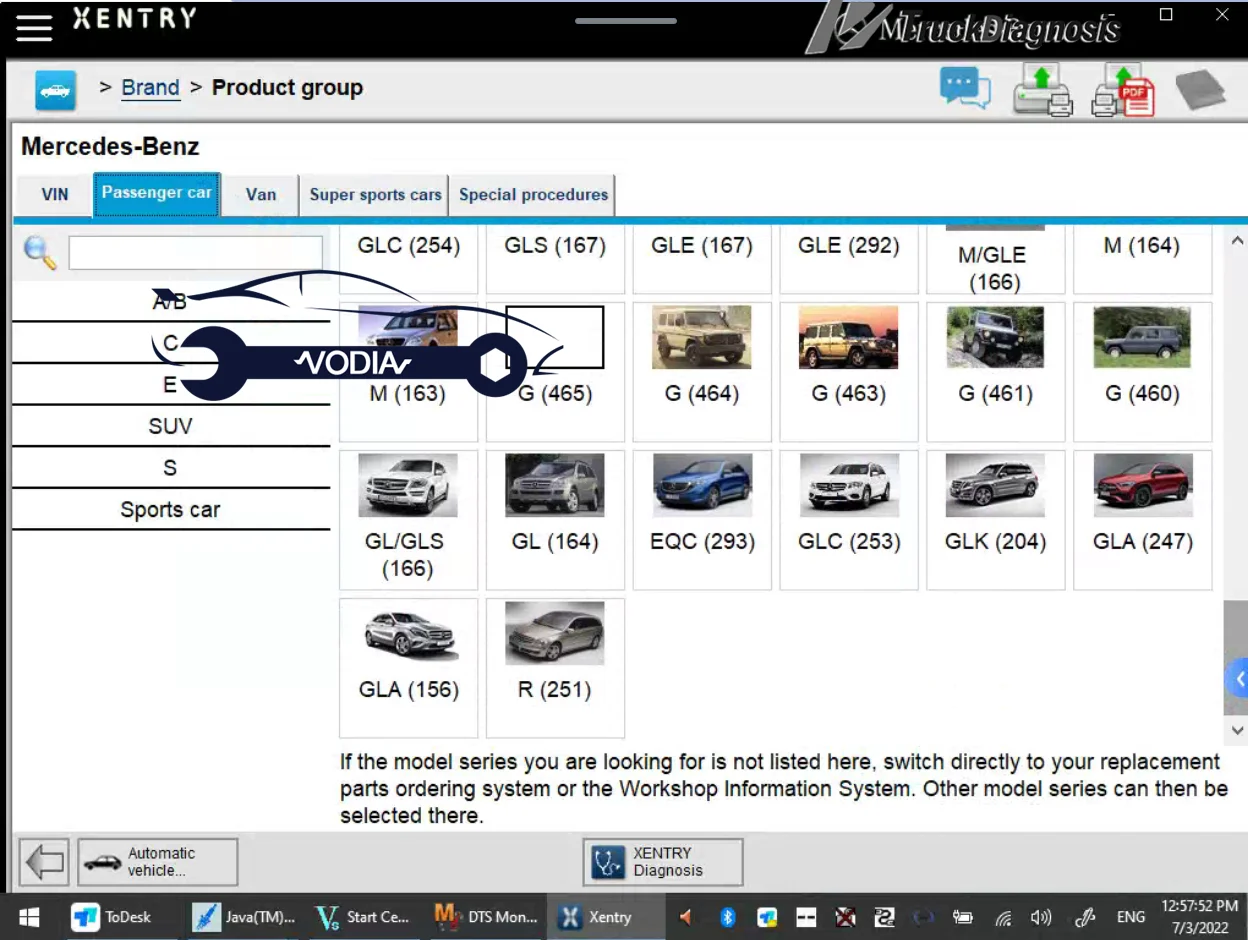This screenshot has width=1248, height=940.
Task: Select the GLK (204) model series
Action: coord(996,520)
